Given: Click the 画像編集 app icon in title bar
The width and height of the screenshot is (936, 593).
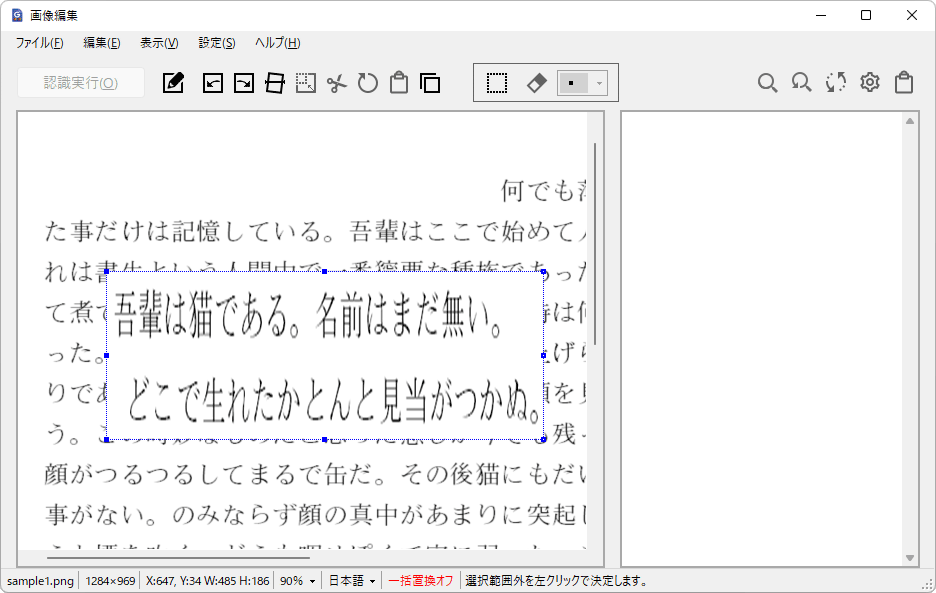Looking at the screenshot, I should 17,15.
